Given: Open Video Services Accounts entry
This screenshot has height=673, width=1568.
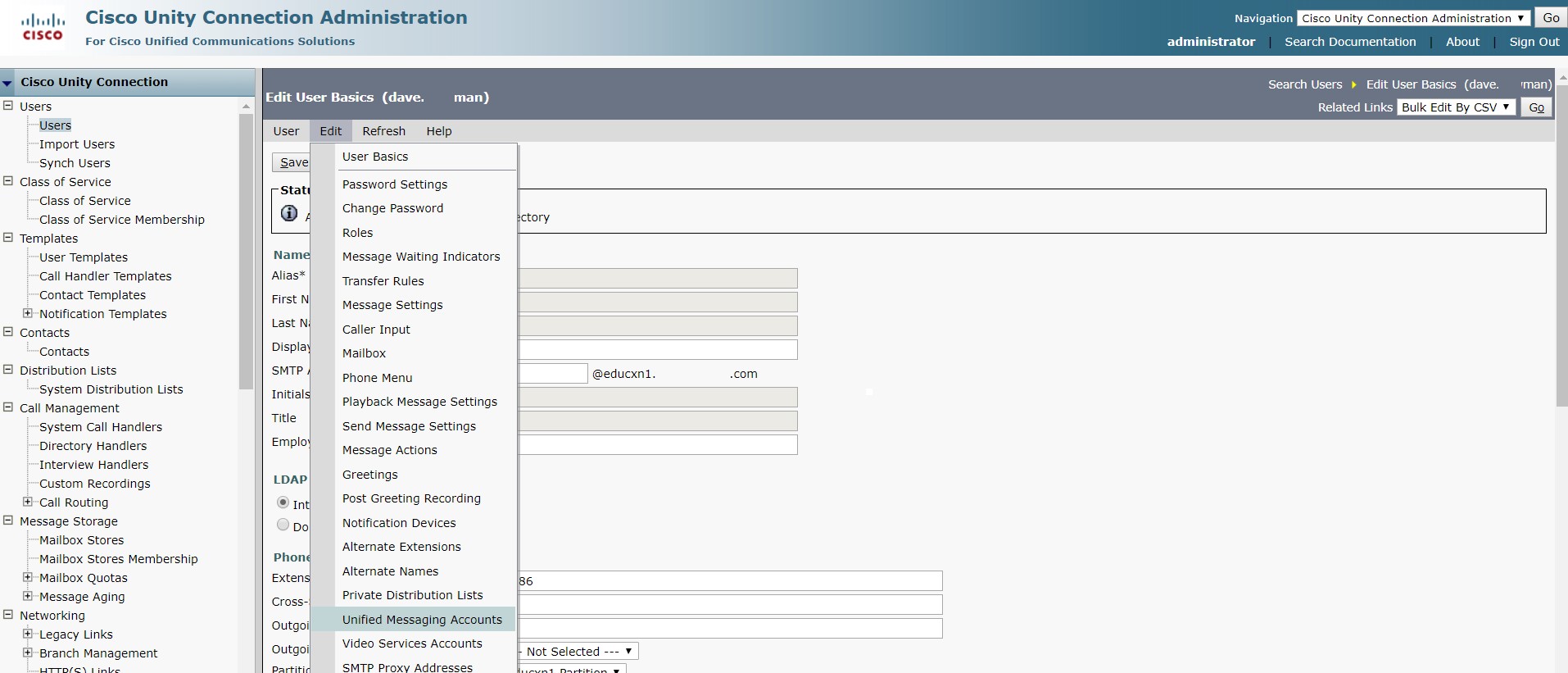Looking at the screenshot, I should (414, 643).
